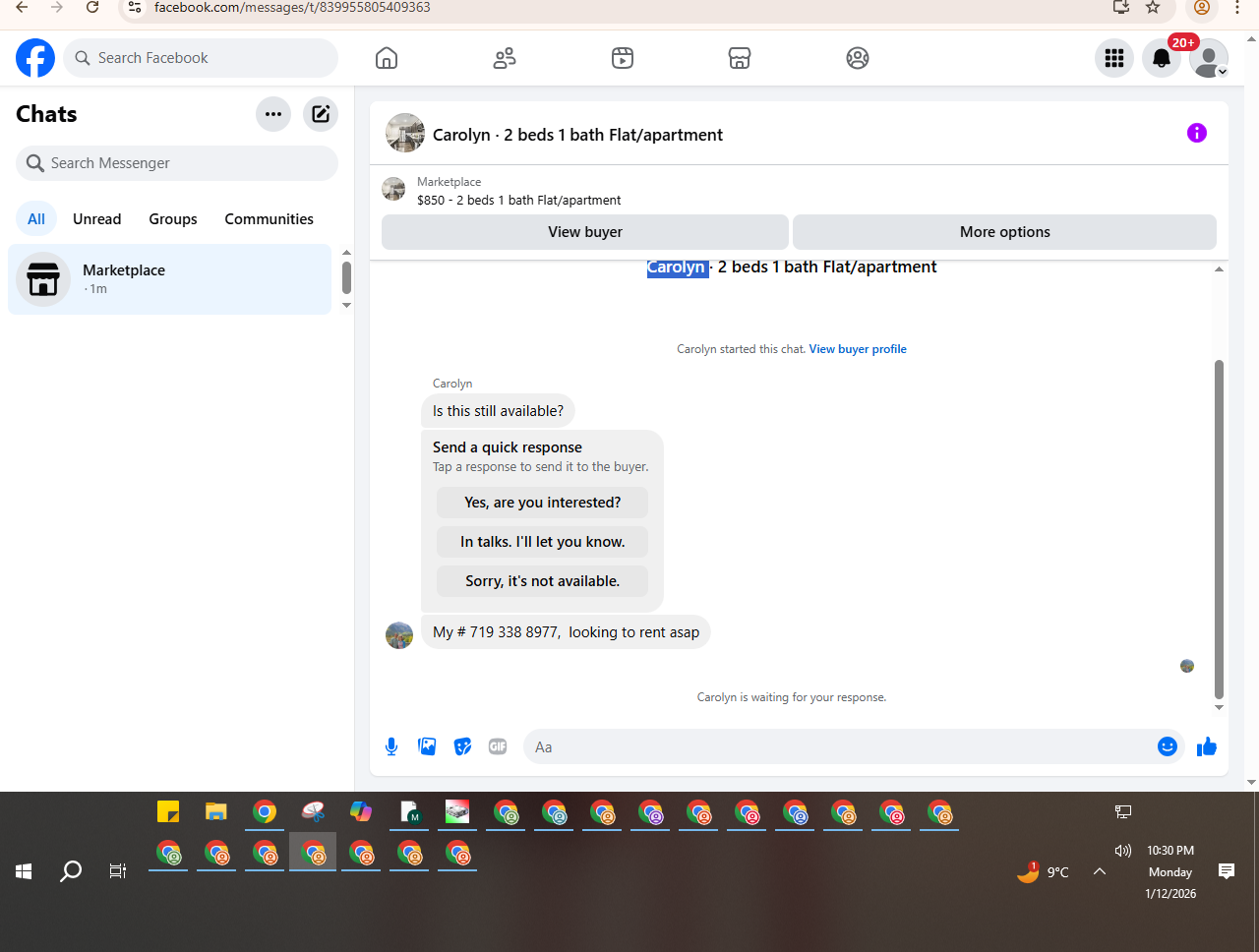
Task: Open Chats options three-dots button
Action: 273,114
